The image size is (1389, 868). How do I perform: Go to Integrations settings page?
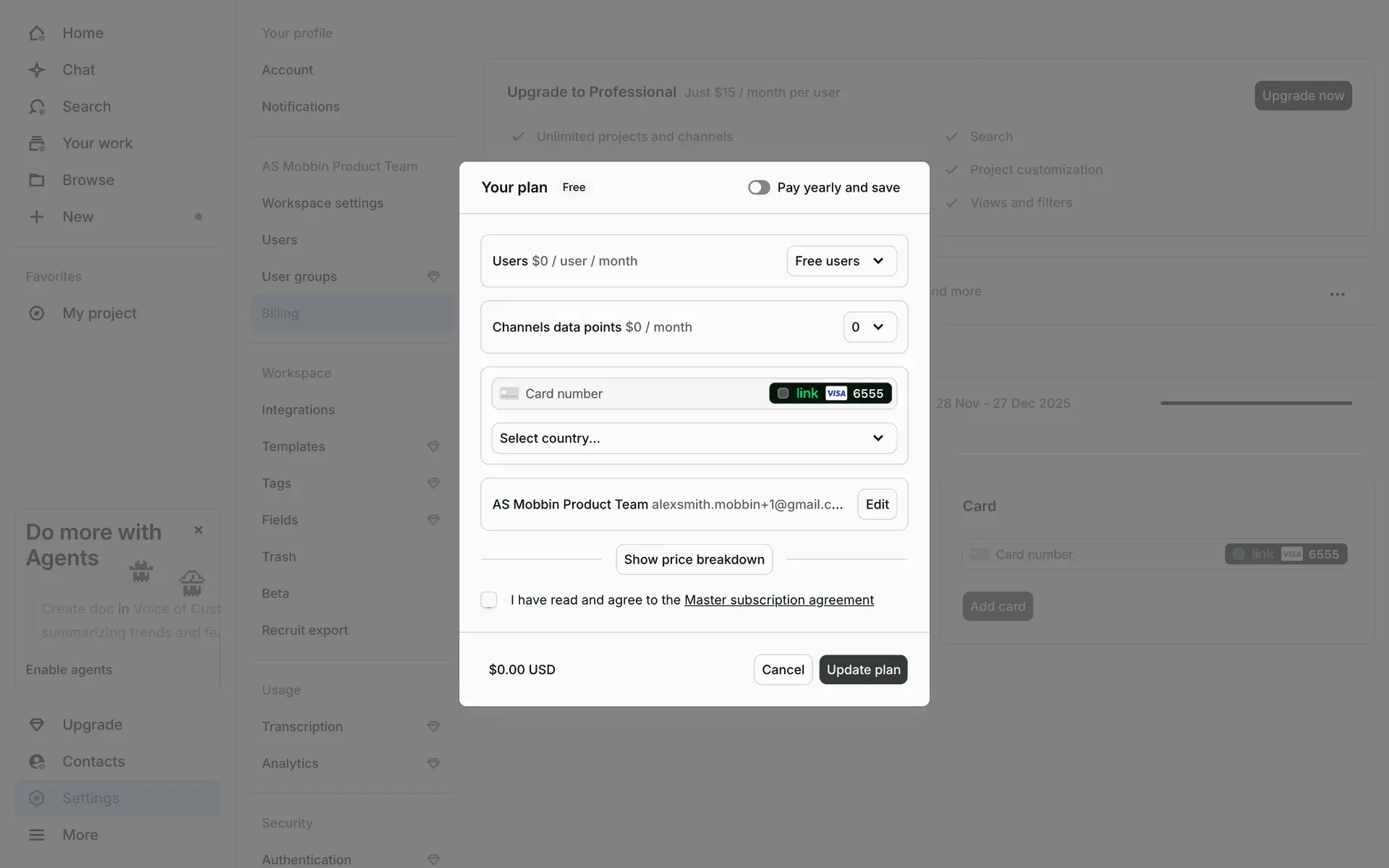tap(298, 410)
